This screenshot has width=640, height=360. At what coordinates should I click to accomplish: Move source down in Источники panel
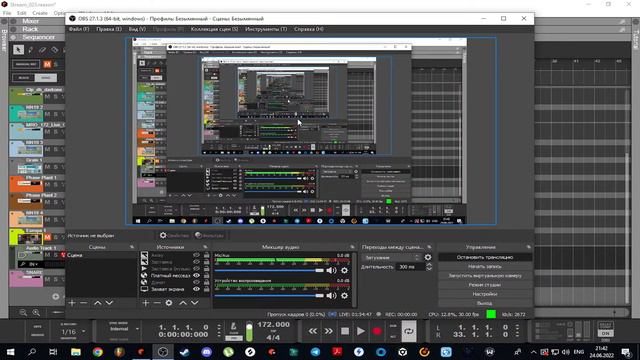(195, 303)
